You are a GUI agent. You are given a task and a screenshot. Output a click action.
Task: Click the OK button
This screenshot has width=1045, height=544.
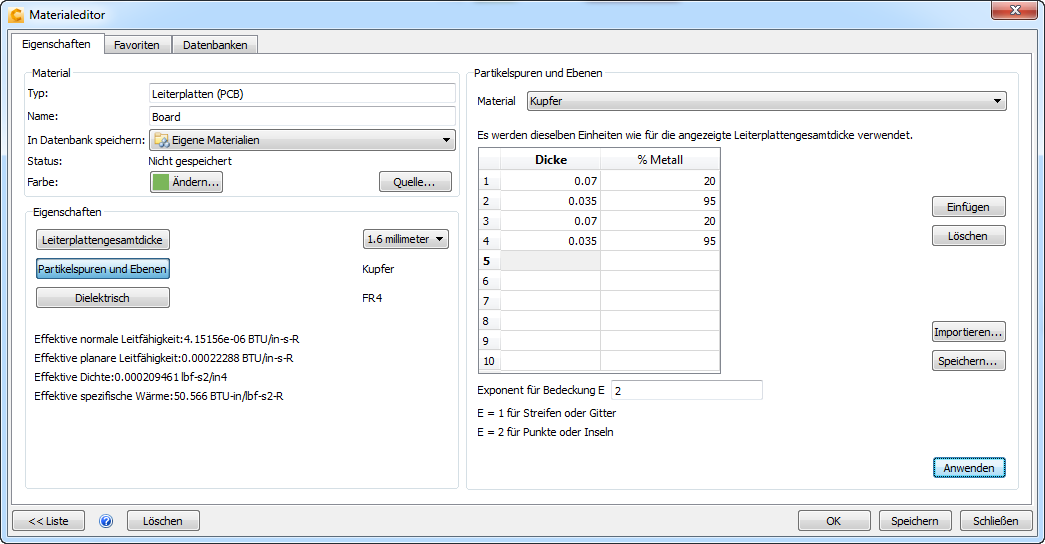(x=834, y=521)
